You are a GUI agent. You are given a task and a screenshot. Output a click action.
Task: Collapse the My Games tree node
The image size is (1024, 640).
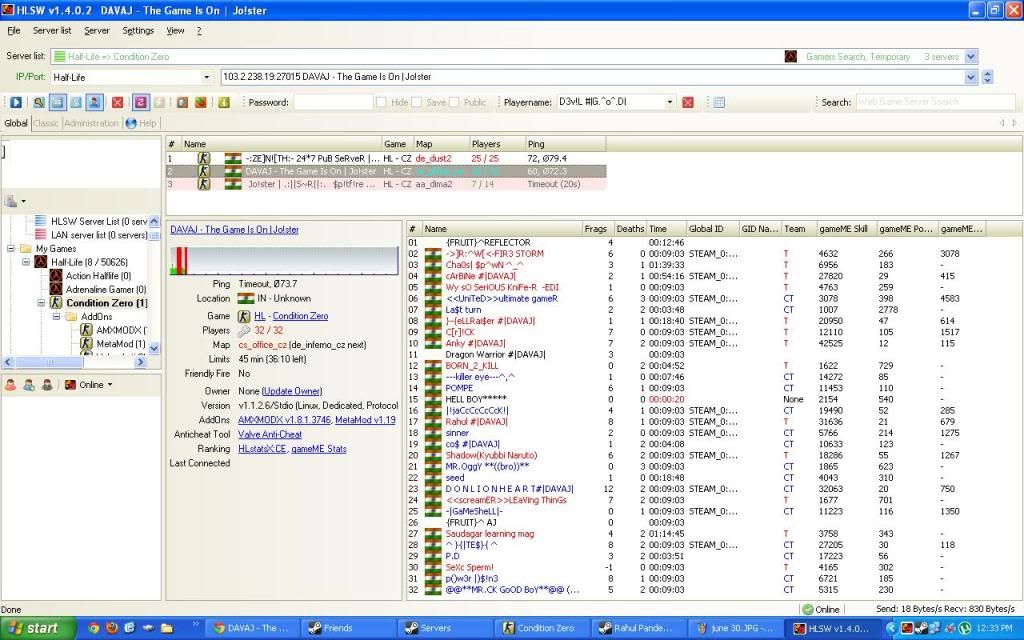point(10,249)
